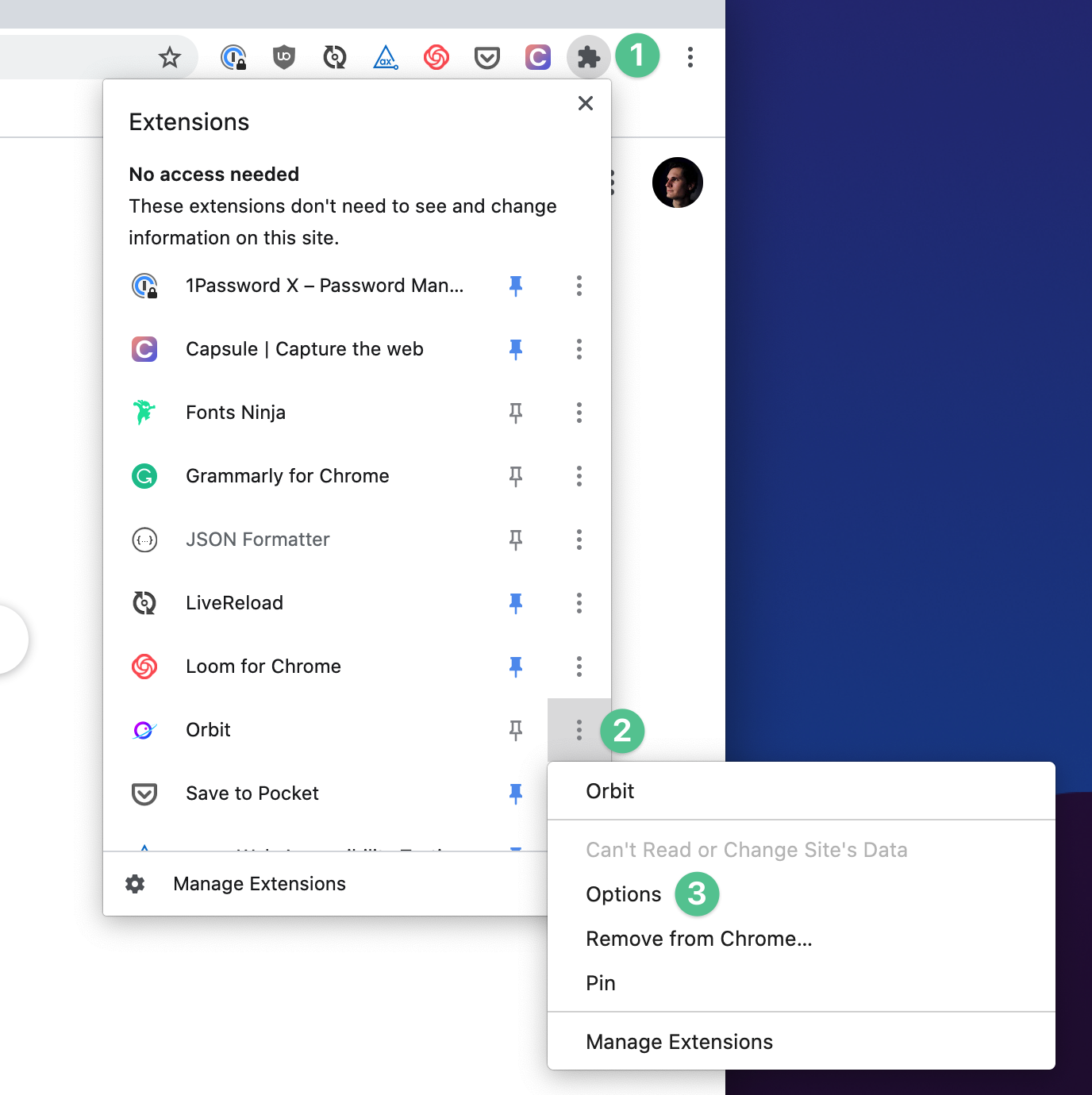Unpin Loom for Chrome from the toolbar

pyautogui.click(x=516, y=667)
